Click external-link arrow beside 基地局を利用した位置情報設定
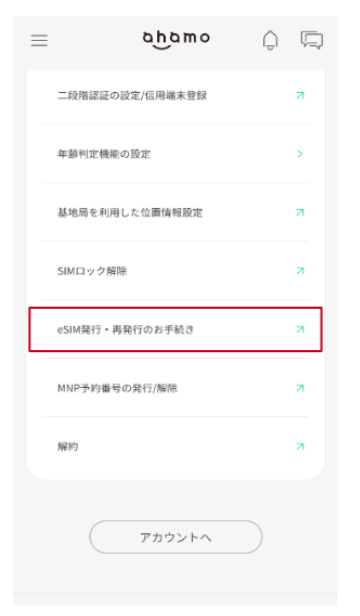360x616 pixels. tap(300, 212)
